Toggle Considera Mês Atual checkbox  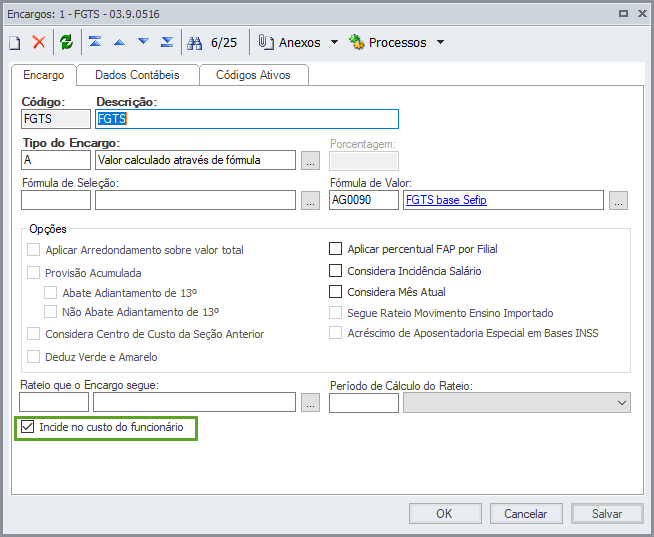pyautogui.click(x=336, y=292)
